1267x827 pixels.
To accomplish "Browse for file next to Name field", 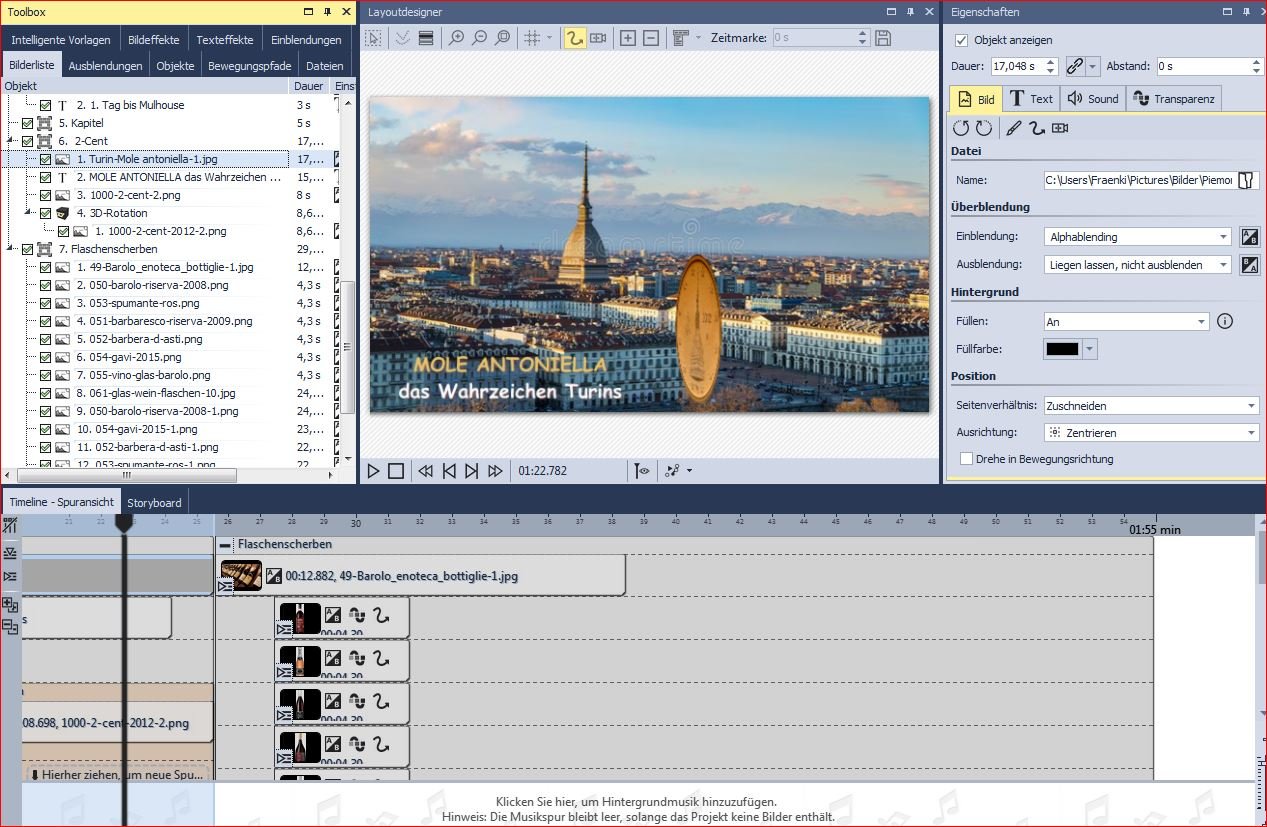I will (1246, 180).
